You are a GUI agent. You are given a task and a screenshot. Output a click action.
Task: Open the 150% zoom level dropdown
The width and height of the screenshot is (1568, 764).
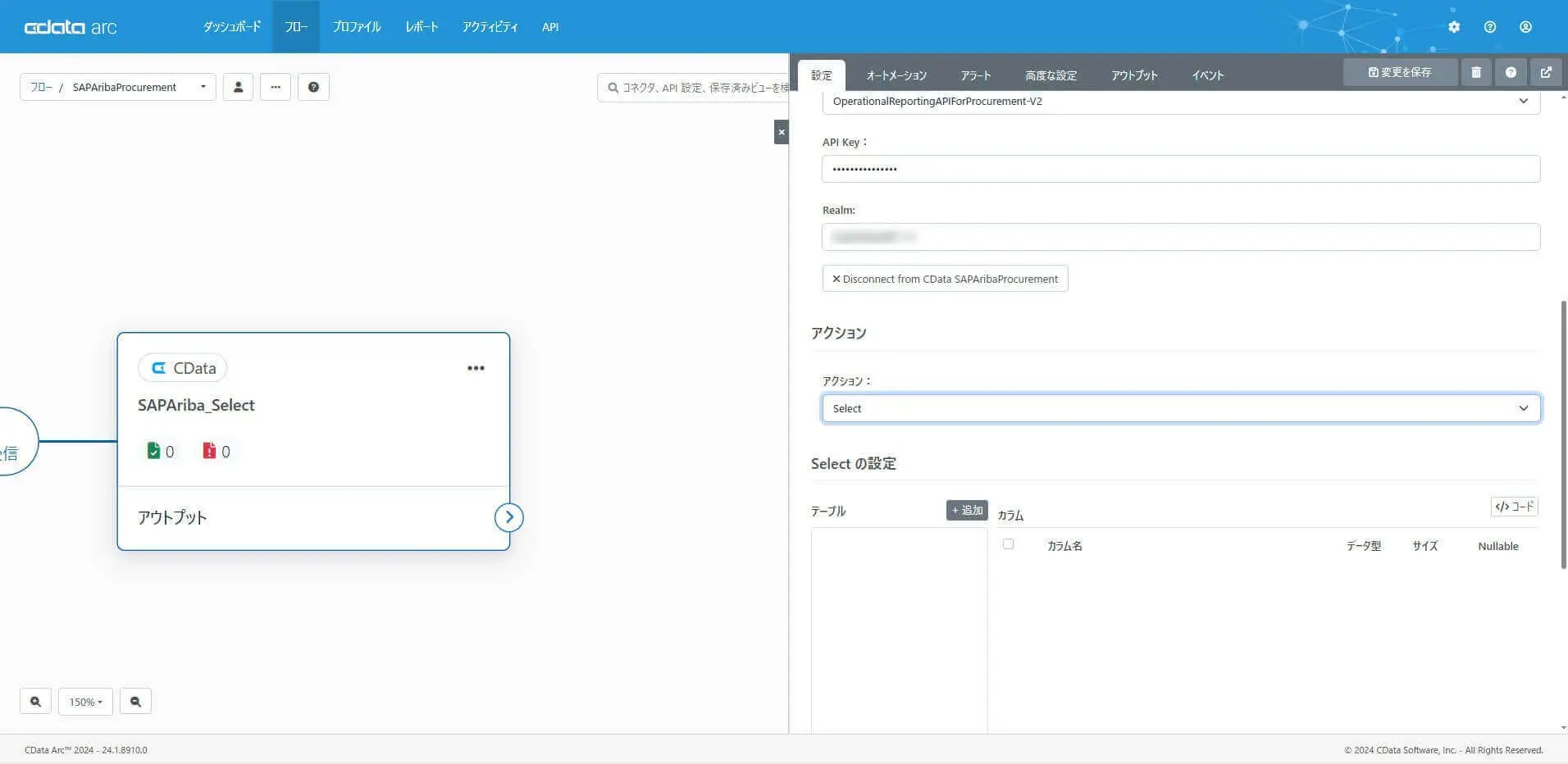pos(85,702)
